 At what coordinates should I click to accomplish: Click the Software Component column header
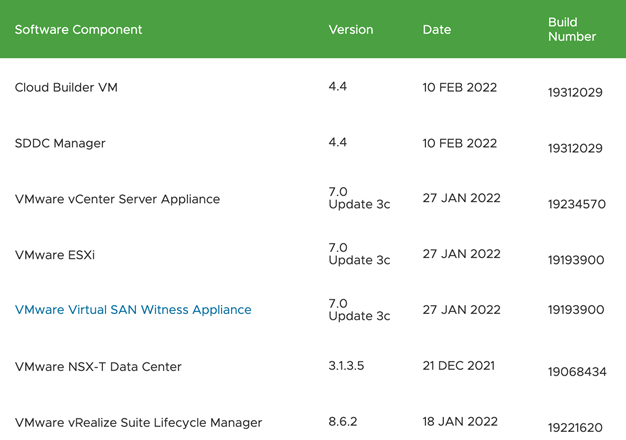click(78, 30)
